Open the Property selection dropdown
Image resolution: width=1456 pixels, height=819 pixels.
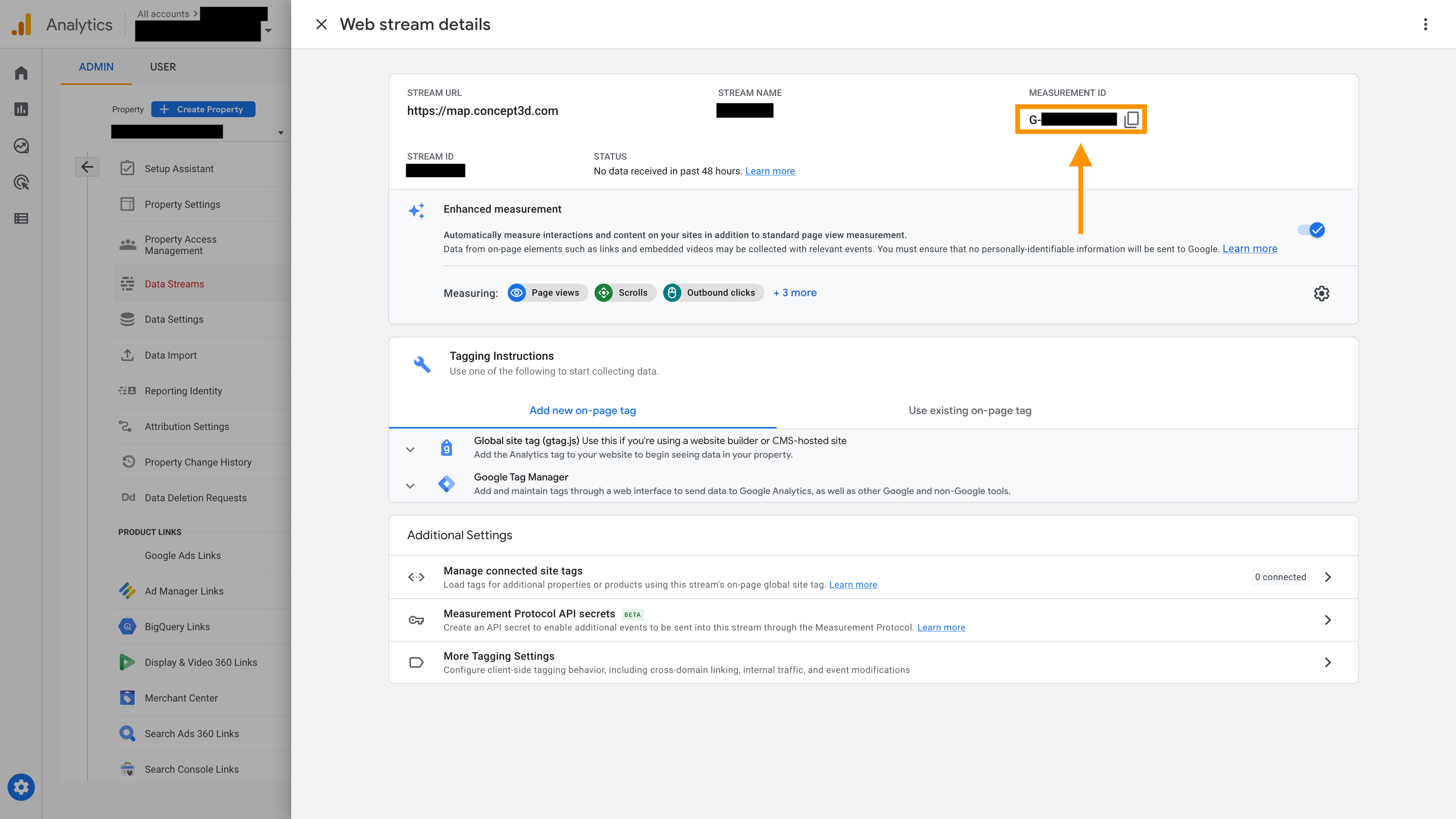[280, 133]
